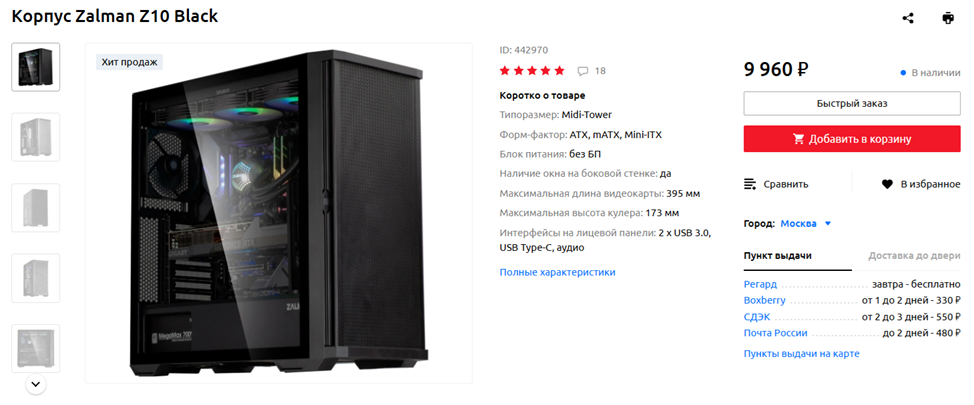Switch to the Доставка до двери tab
This screenshot has height=405, width=974.
tap(914, 255)
